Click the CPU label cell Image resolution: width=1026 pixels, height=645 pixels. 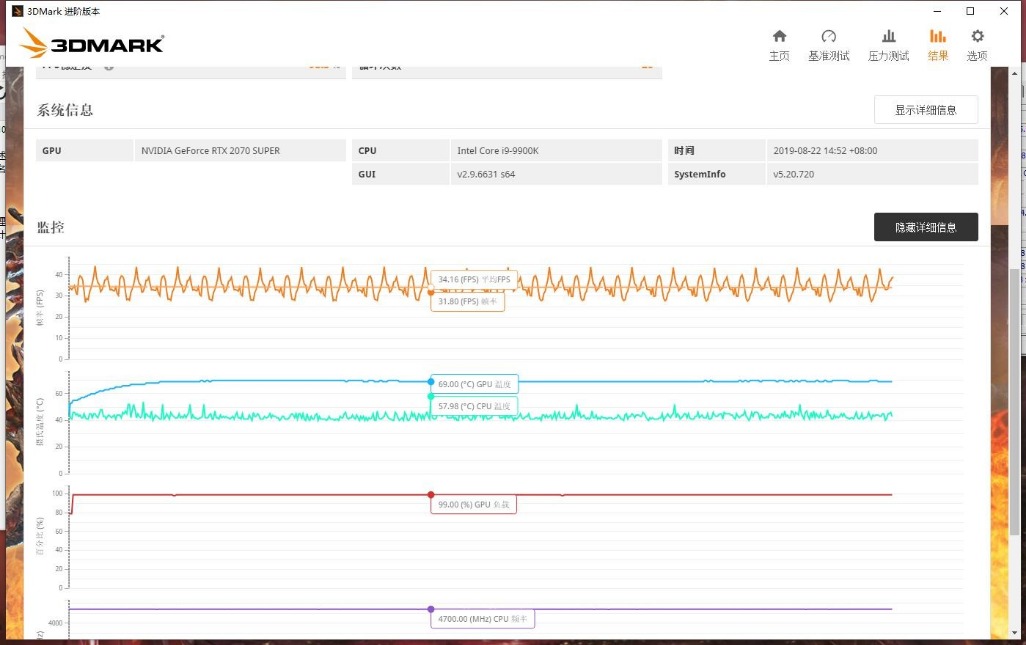pos(400,150)
